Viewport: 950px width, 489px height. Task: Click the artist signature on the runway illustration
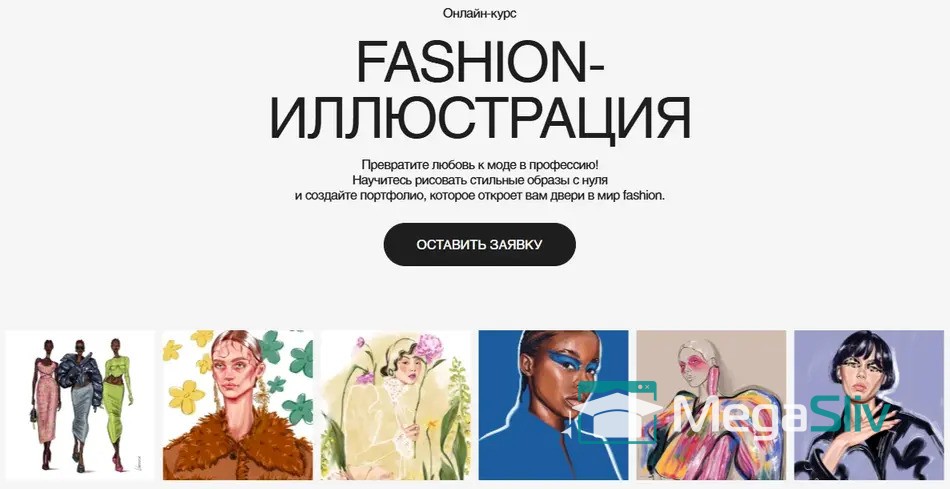coord(141,464)
